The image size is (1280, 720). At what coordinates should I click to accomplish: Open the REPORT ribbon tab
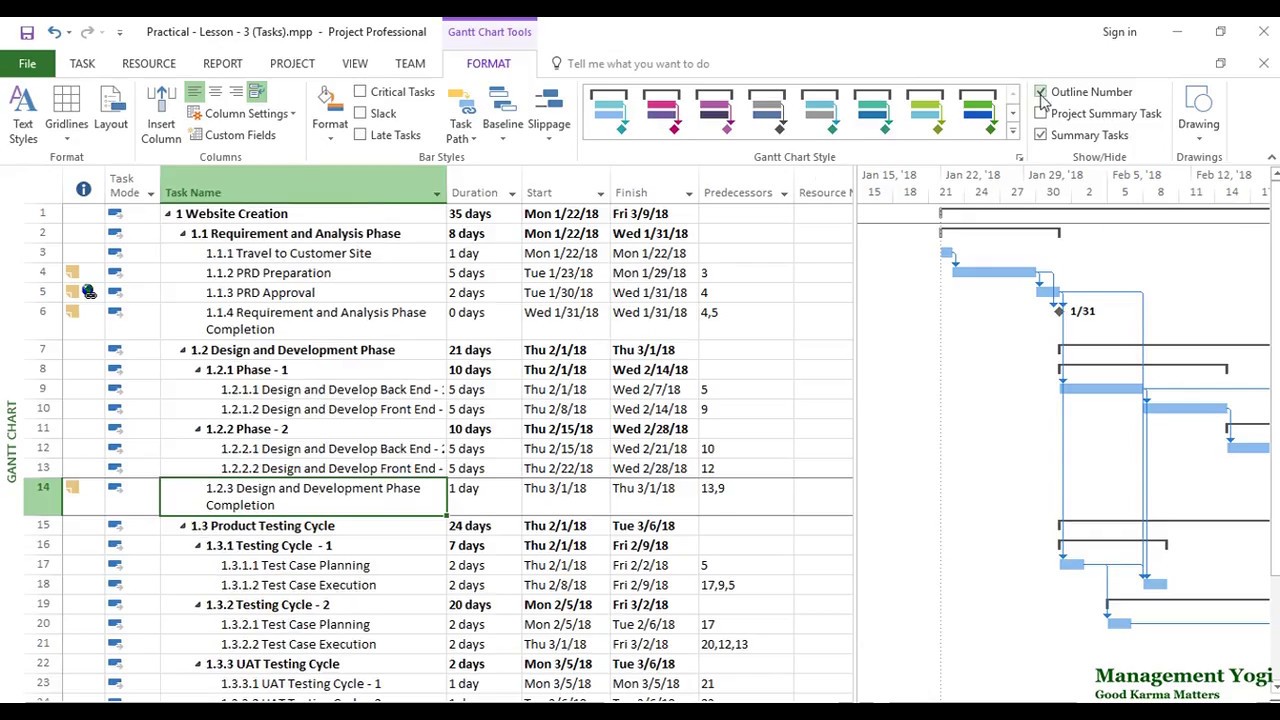[x=222, y=64]
